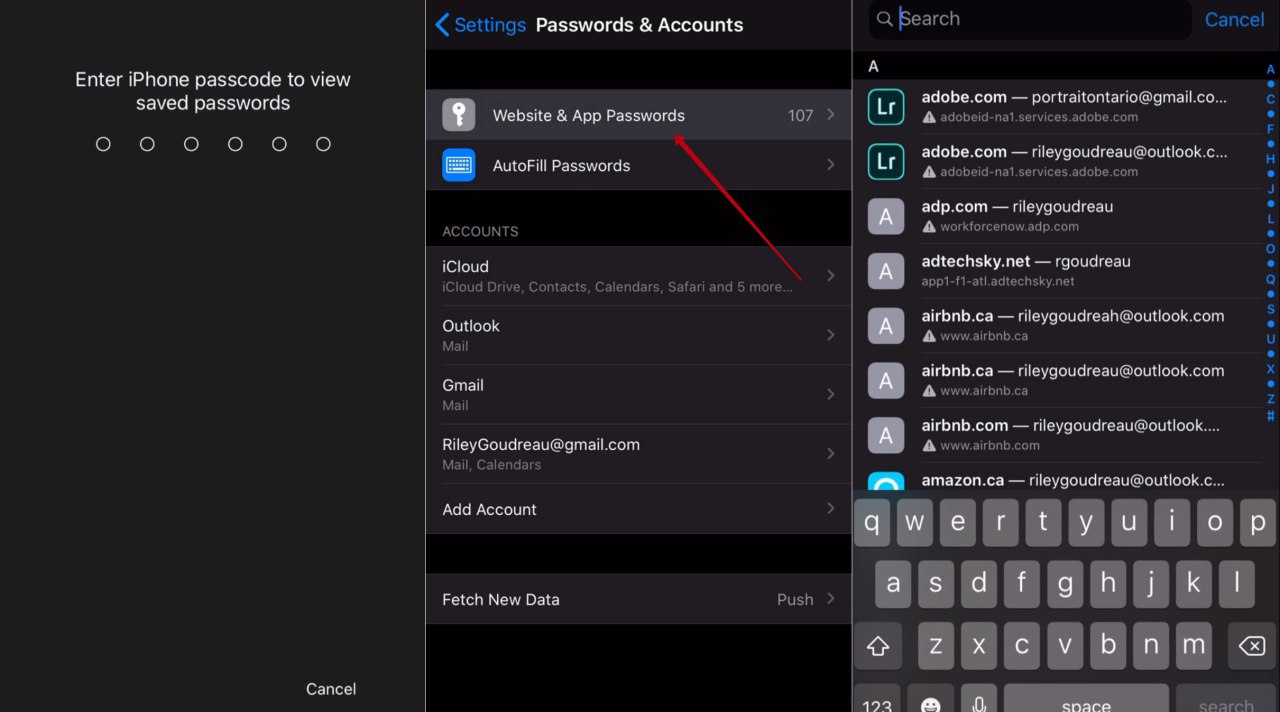This screenshot has height=712, width=1280.
Task: Open adp.com rileygoudreau password entry
Action: click(1058, 216)
